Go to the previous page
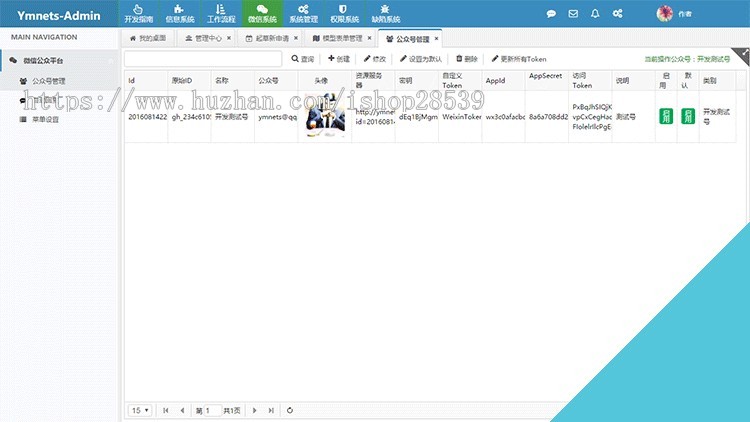 pyautogui.click(x=182, y=411)
